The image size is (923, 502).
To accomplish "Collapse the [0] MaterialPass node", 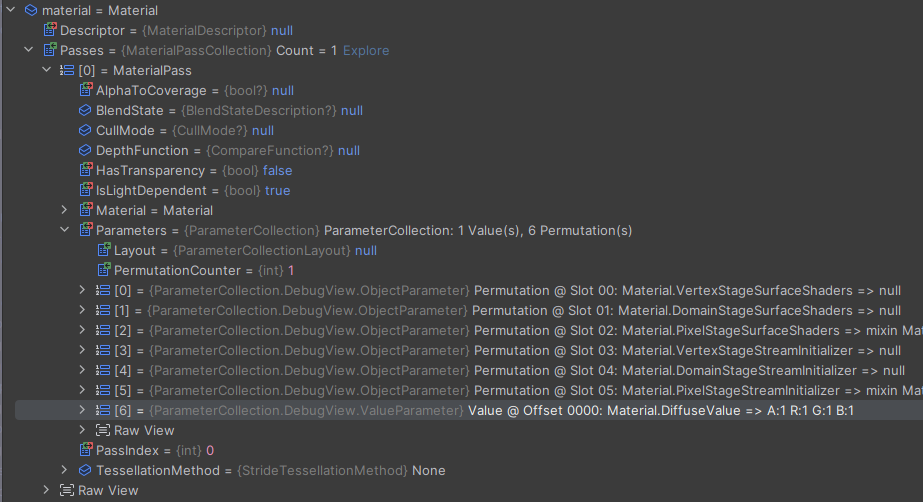I will pyautogui.click(x=46, y=70).
